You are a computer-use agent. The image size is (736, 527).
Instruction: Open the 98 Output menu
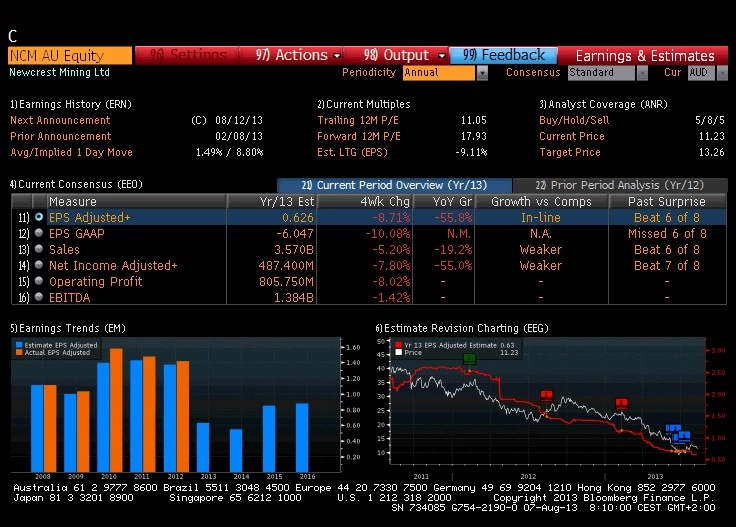396,55
